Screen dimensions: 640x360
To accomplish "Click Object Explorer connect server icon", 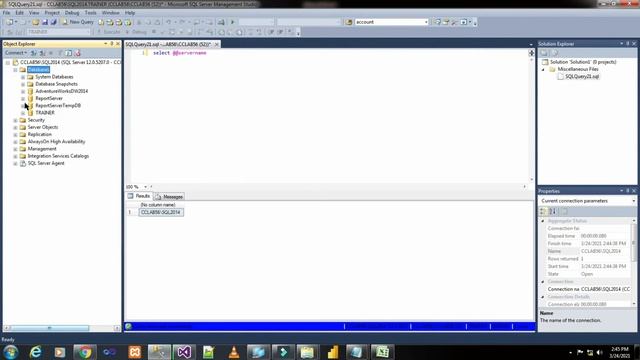I will tap(34, 53).
